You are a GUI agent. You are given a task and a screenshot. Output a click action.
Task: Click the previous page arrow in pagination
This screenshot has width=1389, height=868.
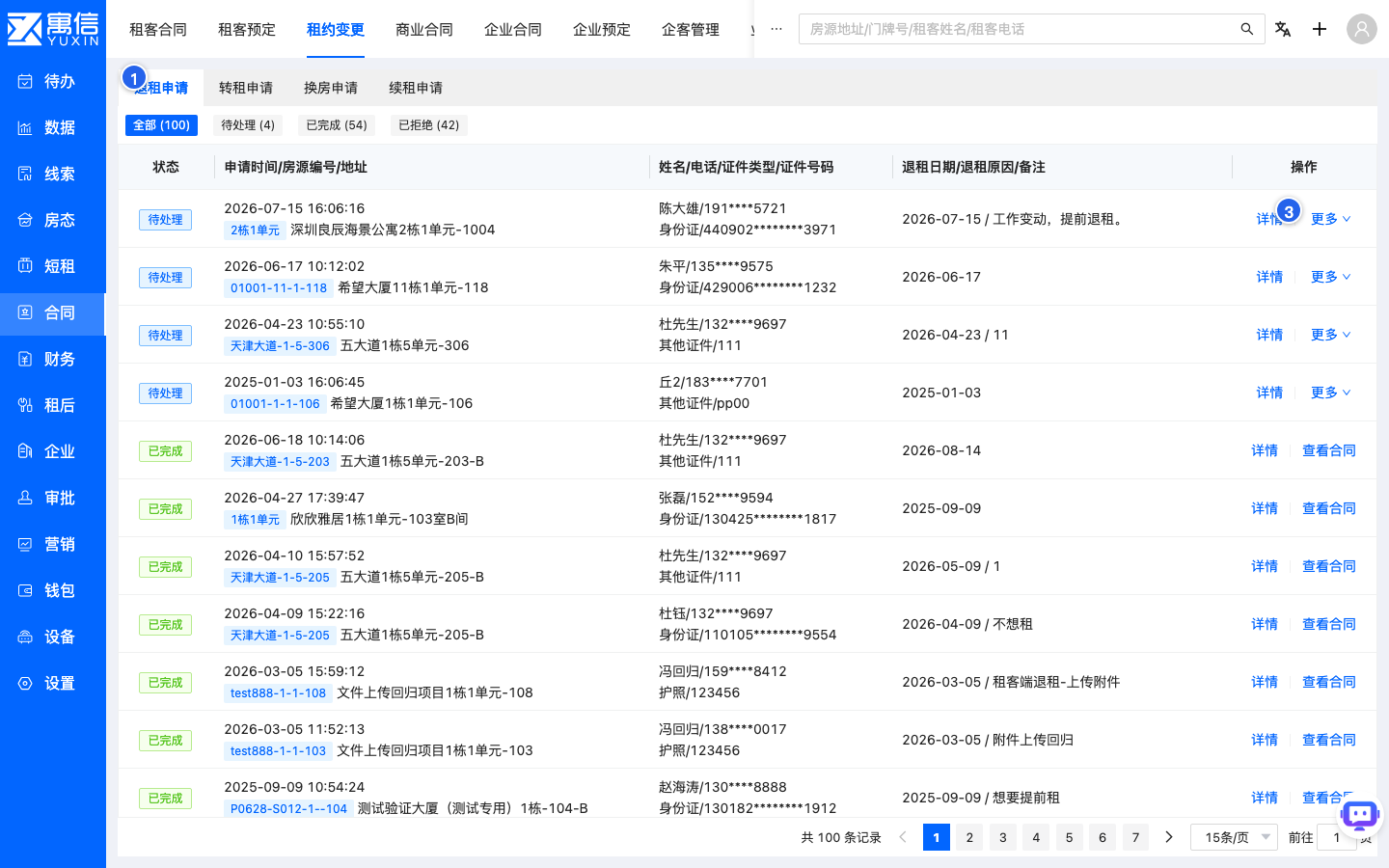[903, 837]
